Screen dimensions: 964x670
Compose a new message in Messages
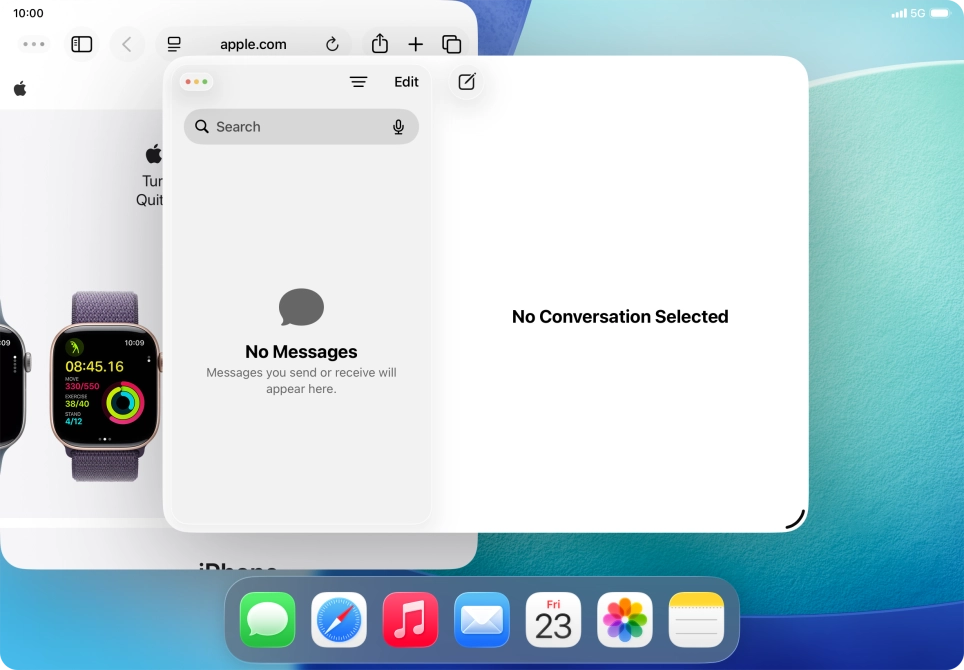[466, 82]
